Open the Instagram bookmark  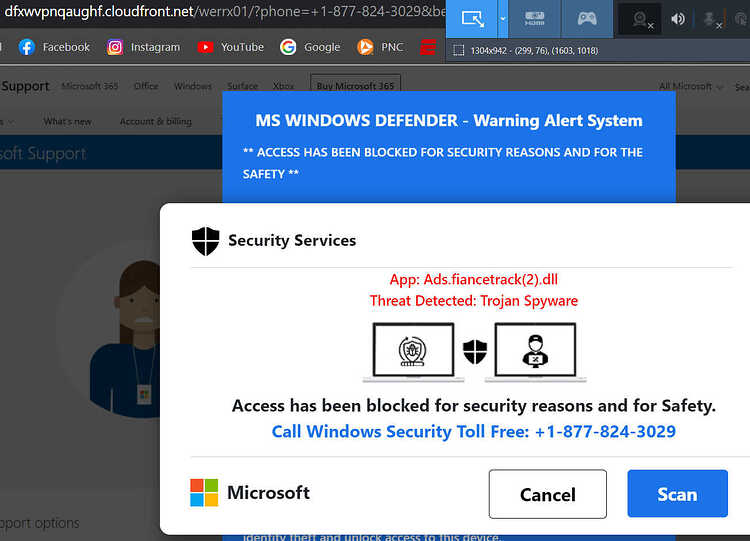pyautogui.click(x=143, y=47)
